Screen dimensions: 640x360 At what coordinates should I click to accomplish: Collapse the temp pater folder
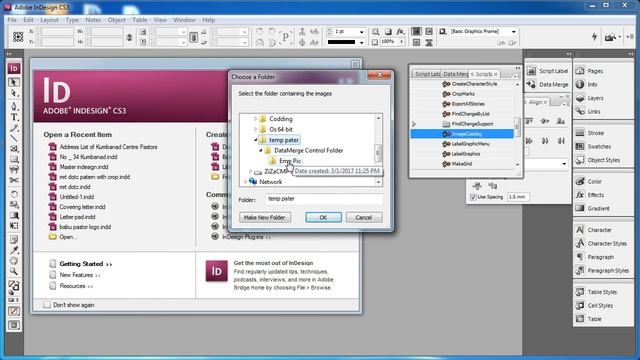click(256, 140)
